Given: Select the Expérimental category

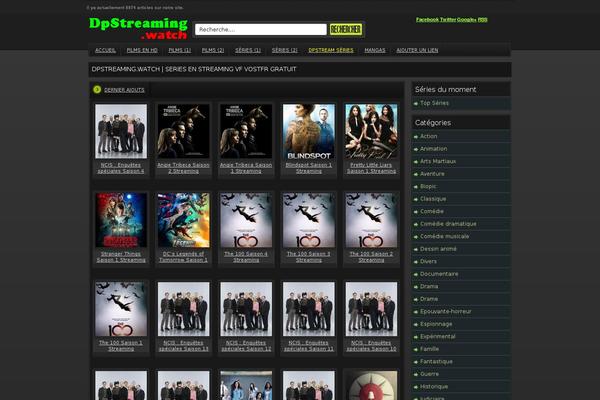Looking at the screenshot, I should [438, 336].
